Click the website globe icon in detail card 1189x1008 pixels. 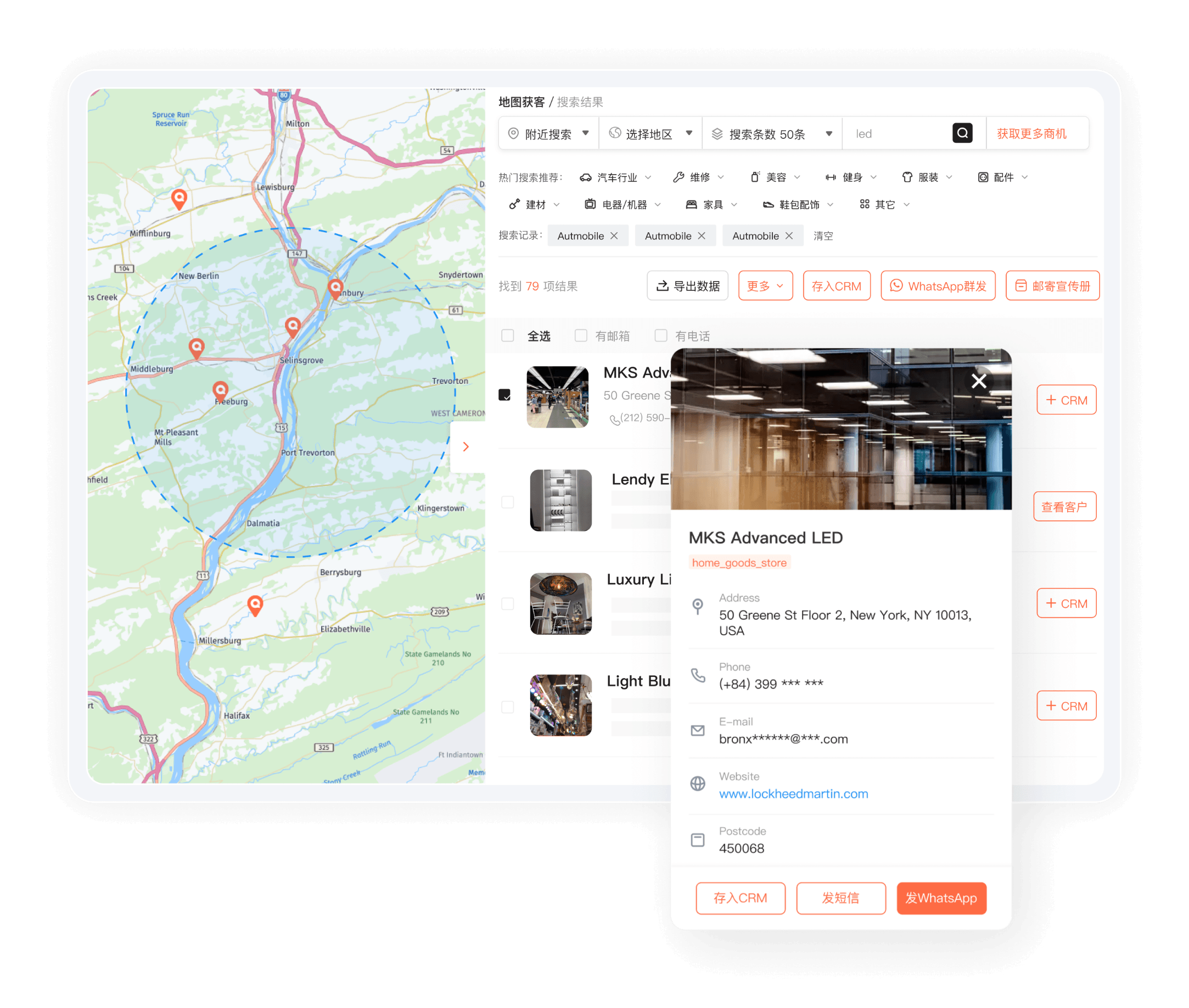(x=698, y=783)
